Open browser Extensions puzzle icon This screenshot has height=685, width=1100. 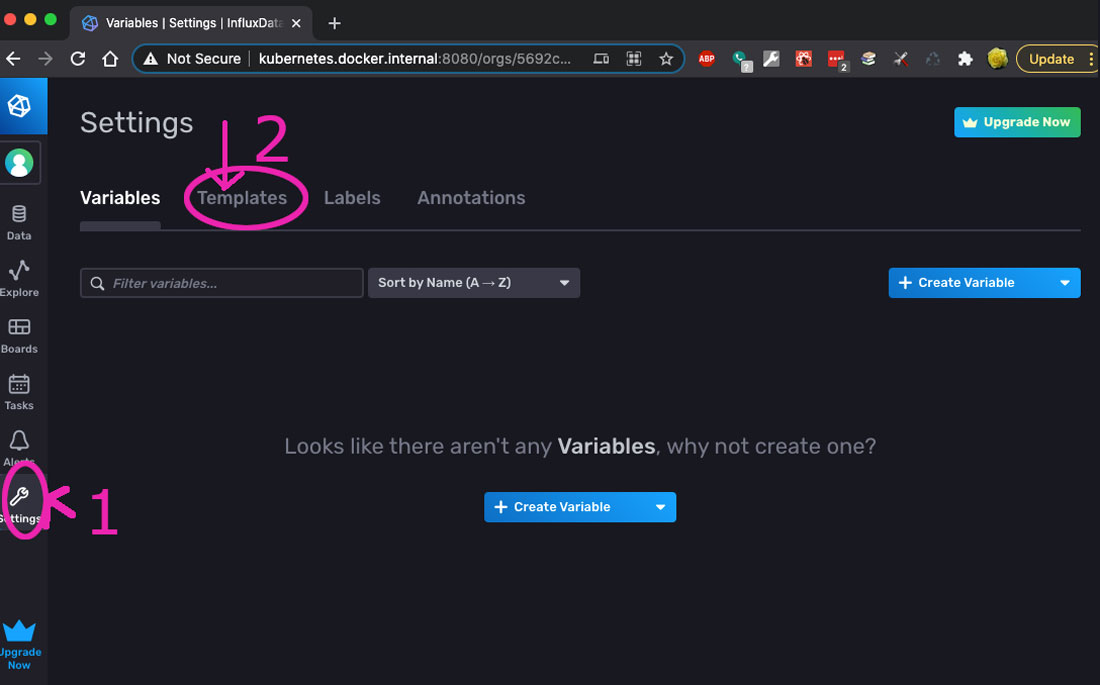click(965, 59)
